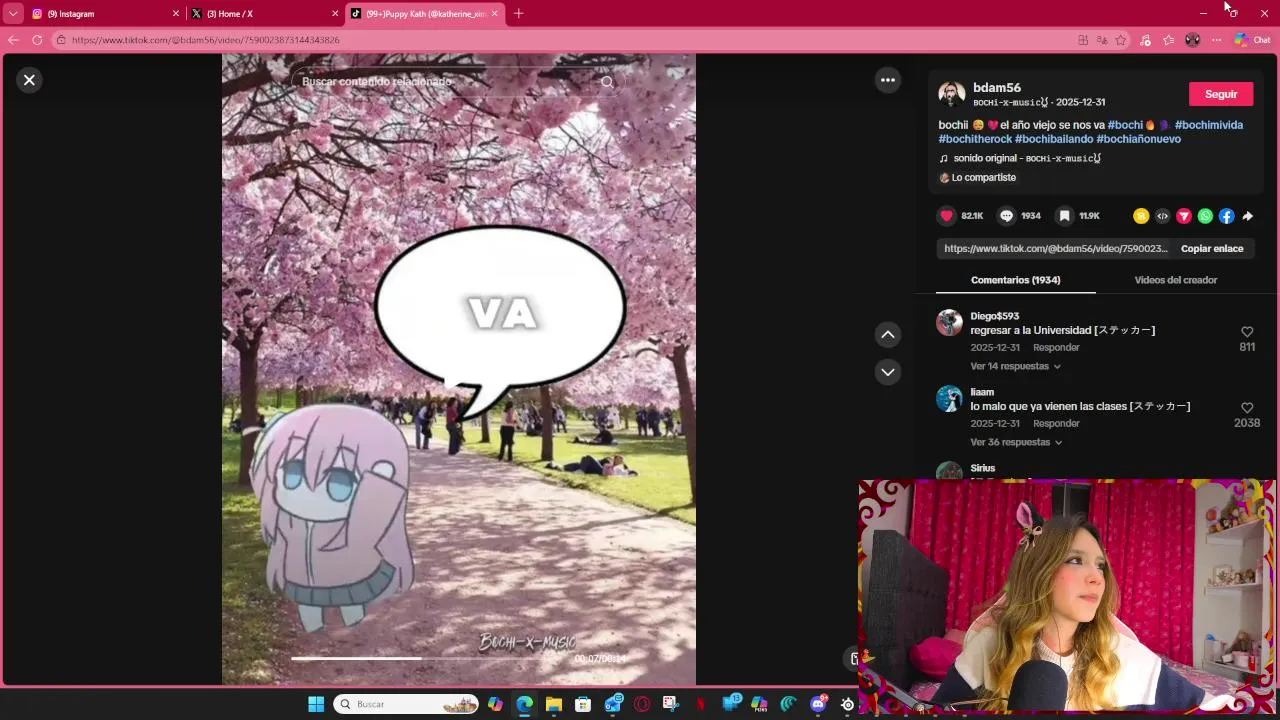Open Microsoft Store from the taskbar
This screenshot has width=1280, height=720.
(583, 704)
